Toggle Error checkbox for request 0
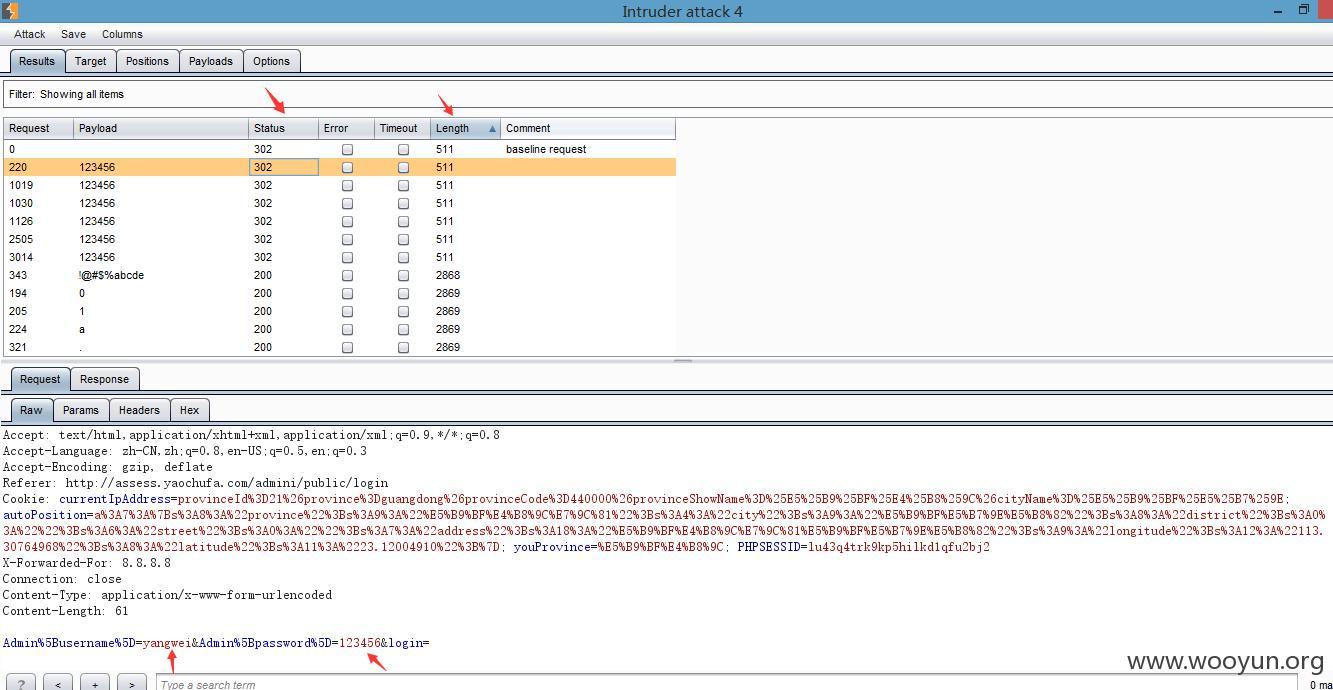 pos(347,149)
